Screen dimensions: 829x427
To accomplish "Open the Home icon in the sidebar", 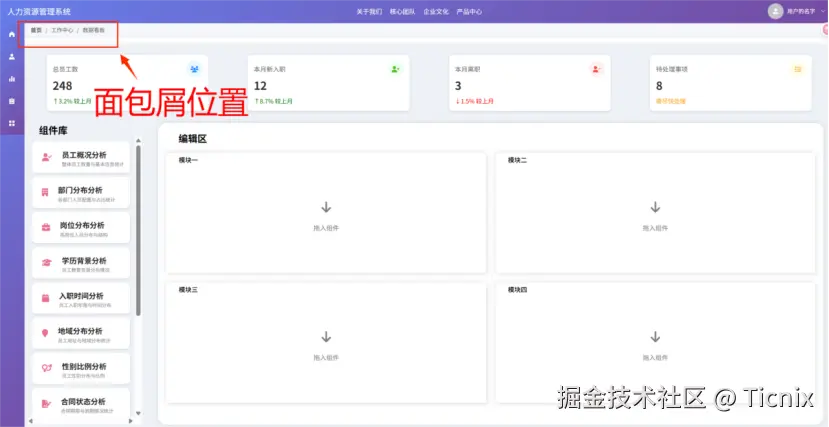I will click(x=12, y=34).
